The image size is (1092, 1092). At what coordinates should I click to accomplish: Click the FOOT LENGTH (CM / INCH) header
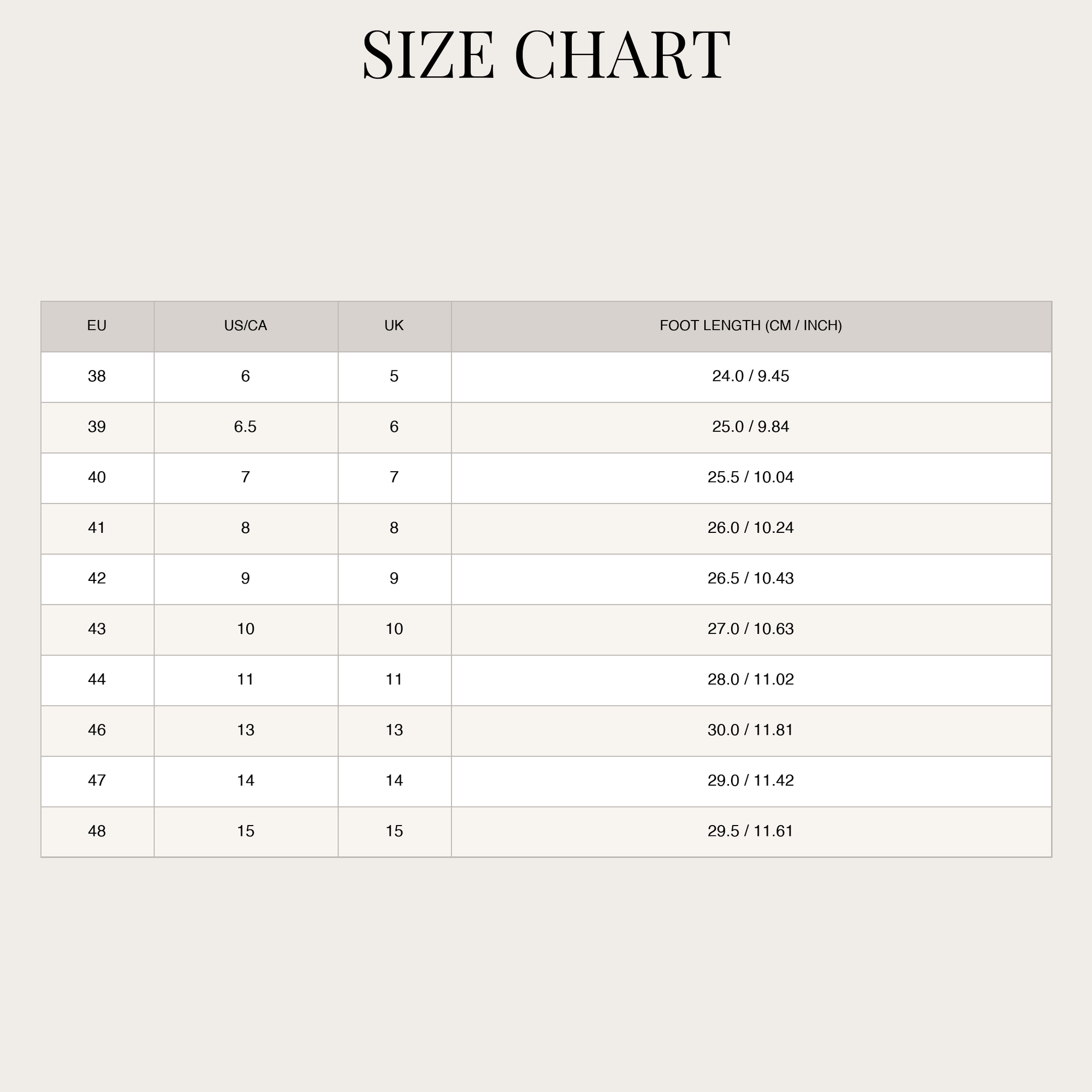pyautogui.click(x=751, y=326)
